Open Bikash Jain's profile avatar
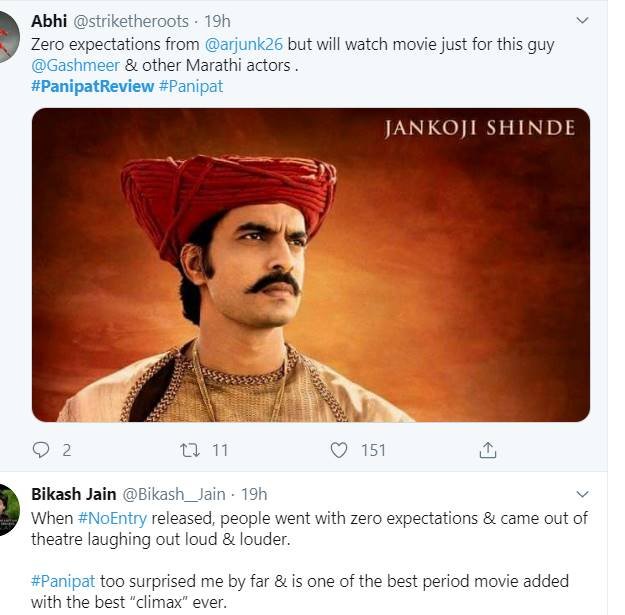This screenshot has width=625, height=615. 8,510
